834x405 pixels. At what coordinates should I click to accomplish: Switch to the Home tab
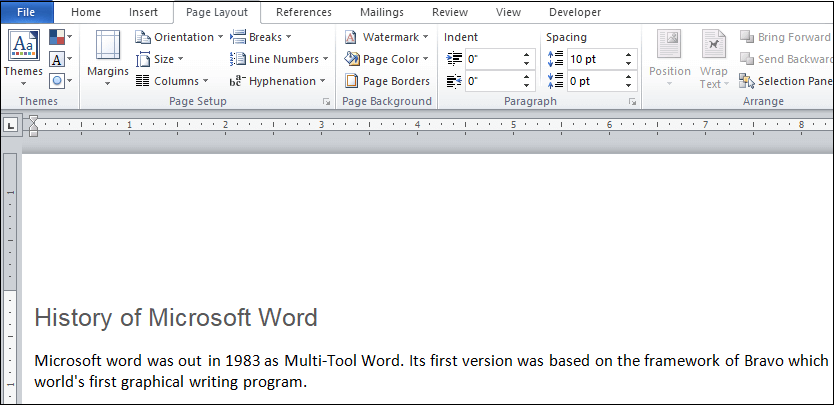86,12
